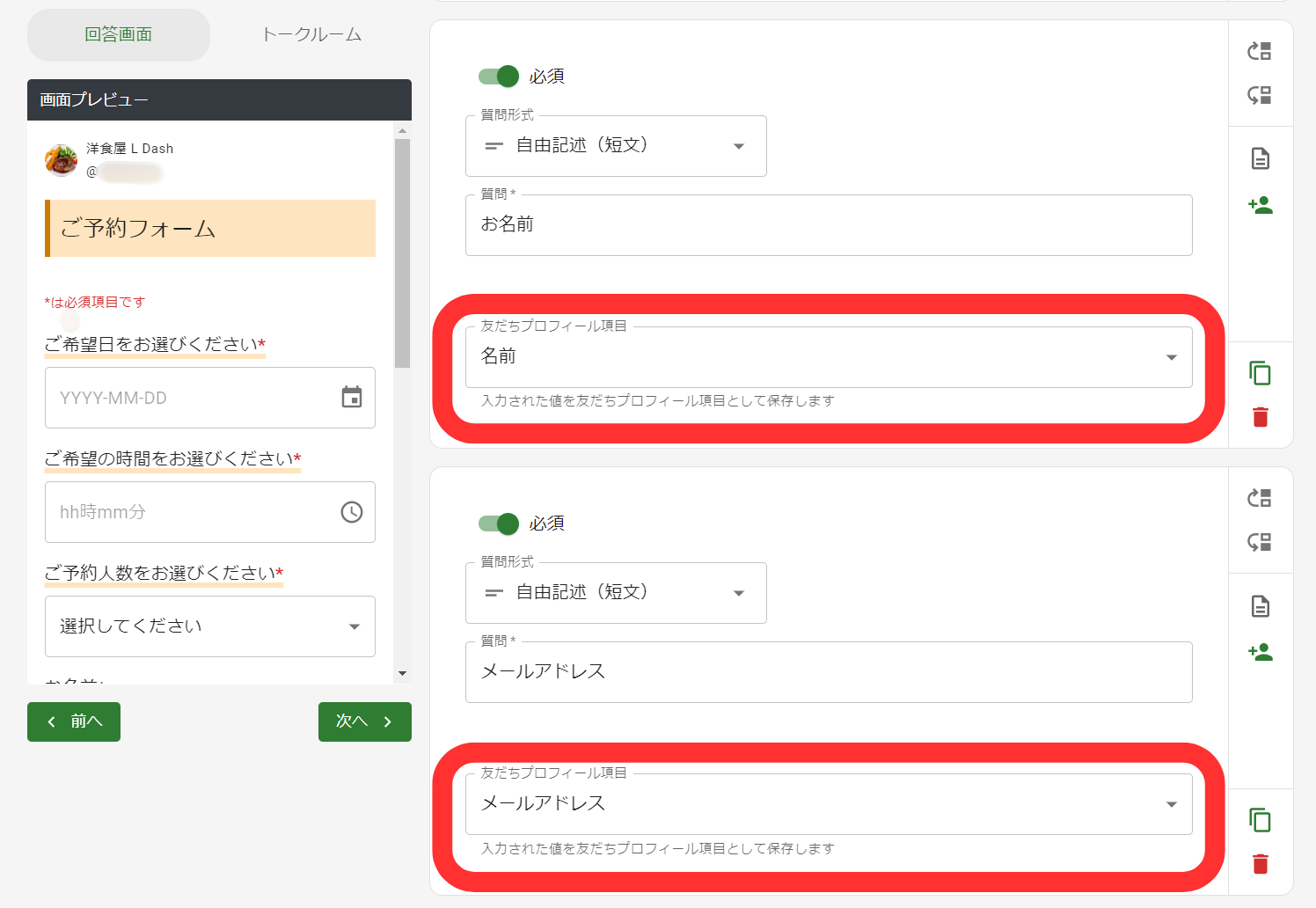1316x908 pixels.
Task: Open the clock picker for ご希望の時間
Action: (352, 511)
